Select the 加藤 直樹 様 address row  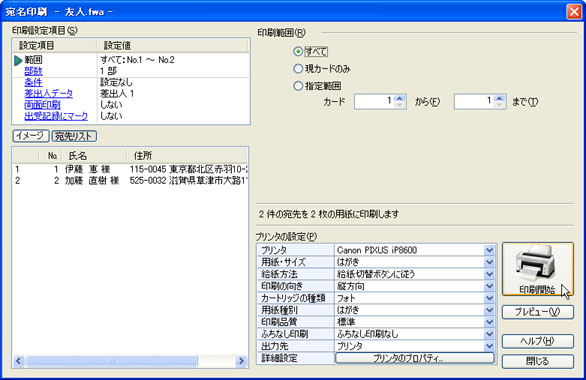tap(130, 180)
